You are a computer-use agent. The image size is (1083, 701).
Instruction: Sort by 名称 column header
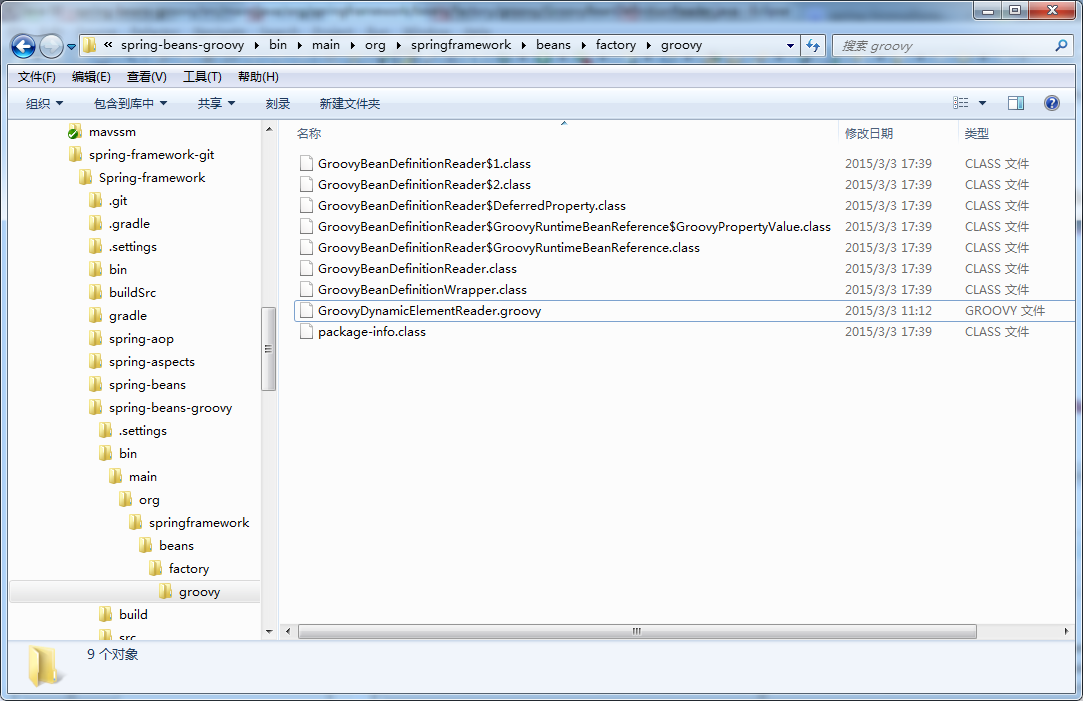pos(309,133)
